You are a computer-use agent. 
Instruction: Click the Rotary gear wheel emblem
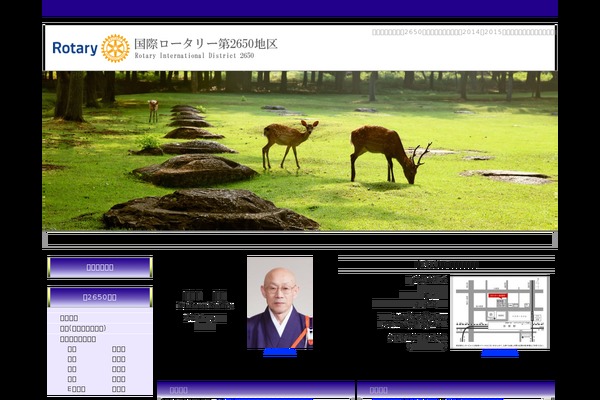tap(115, 48)
